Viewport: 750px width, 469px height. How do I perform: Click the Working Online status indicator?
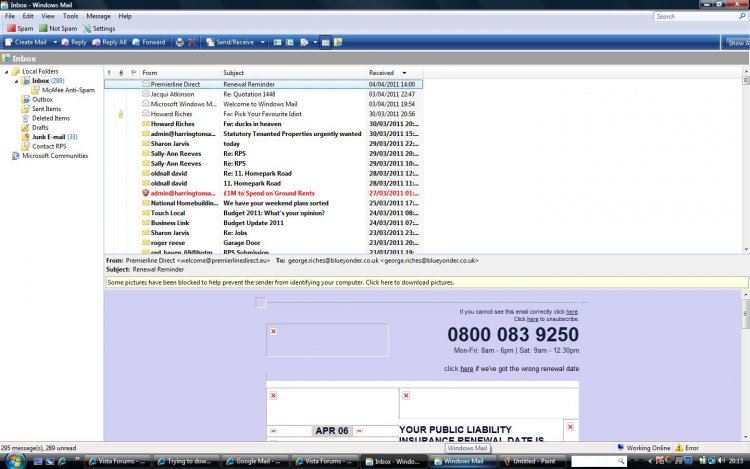(643, 448)
